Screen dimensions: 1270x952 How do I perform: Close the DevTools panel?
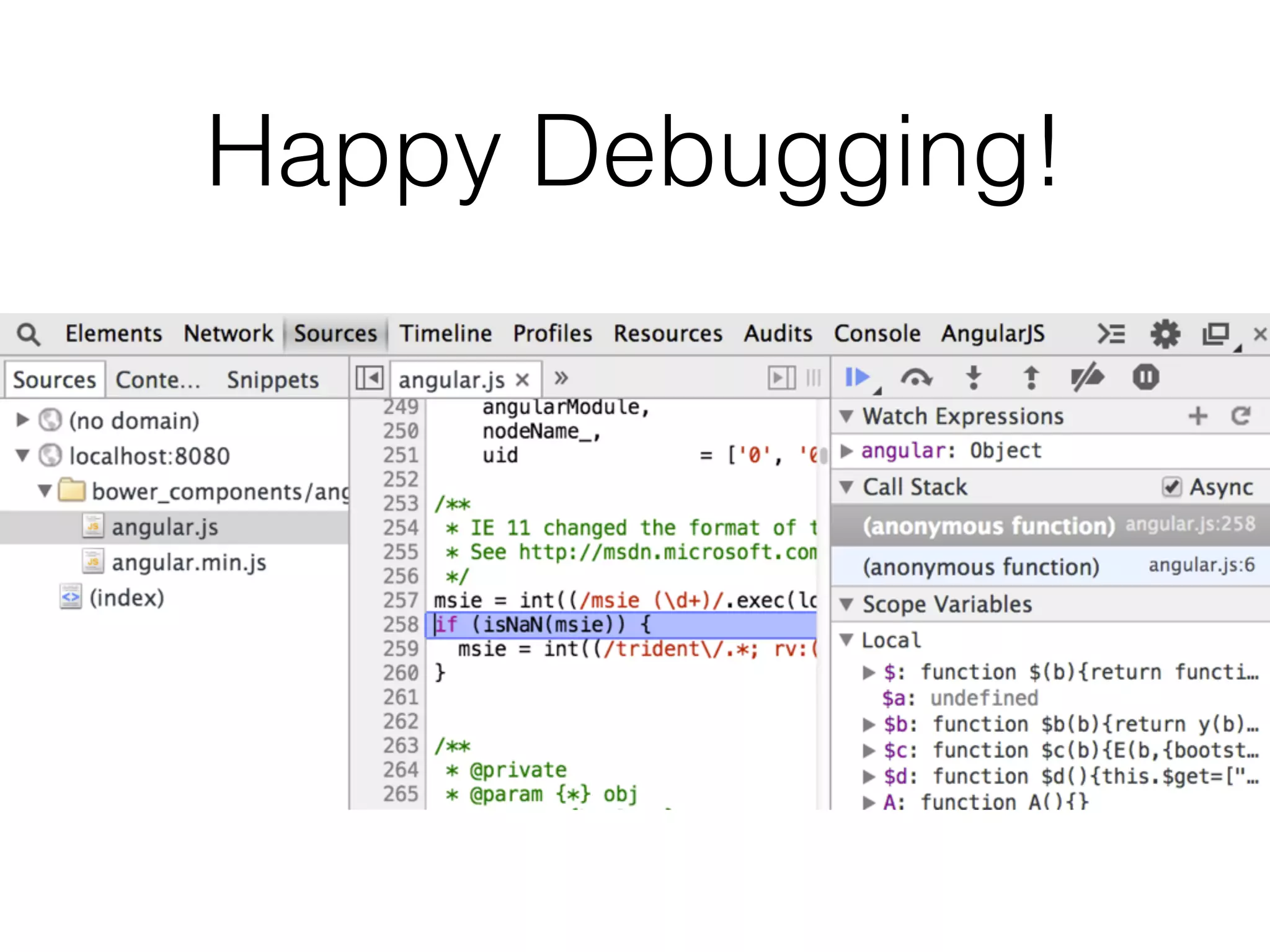(1260, 334)
